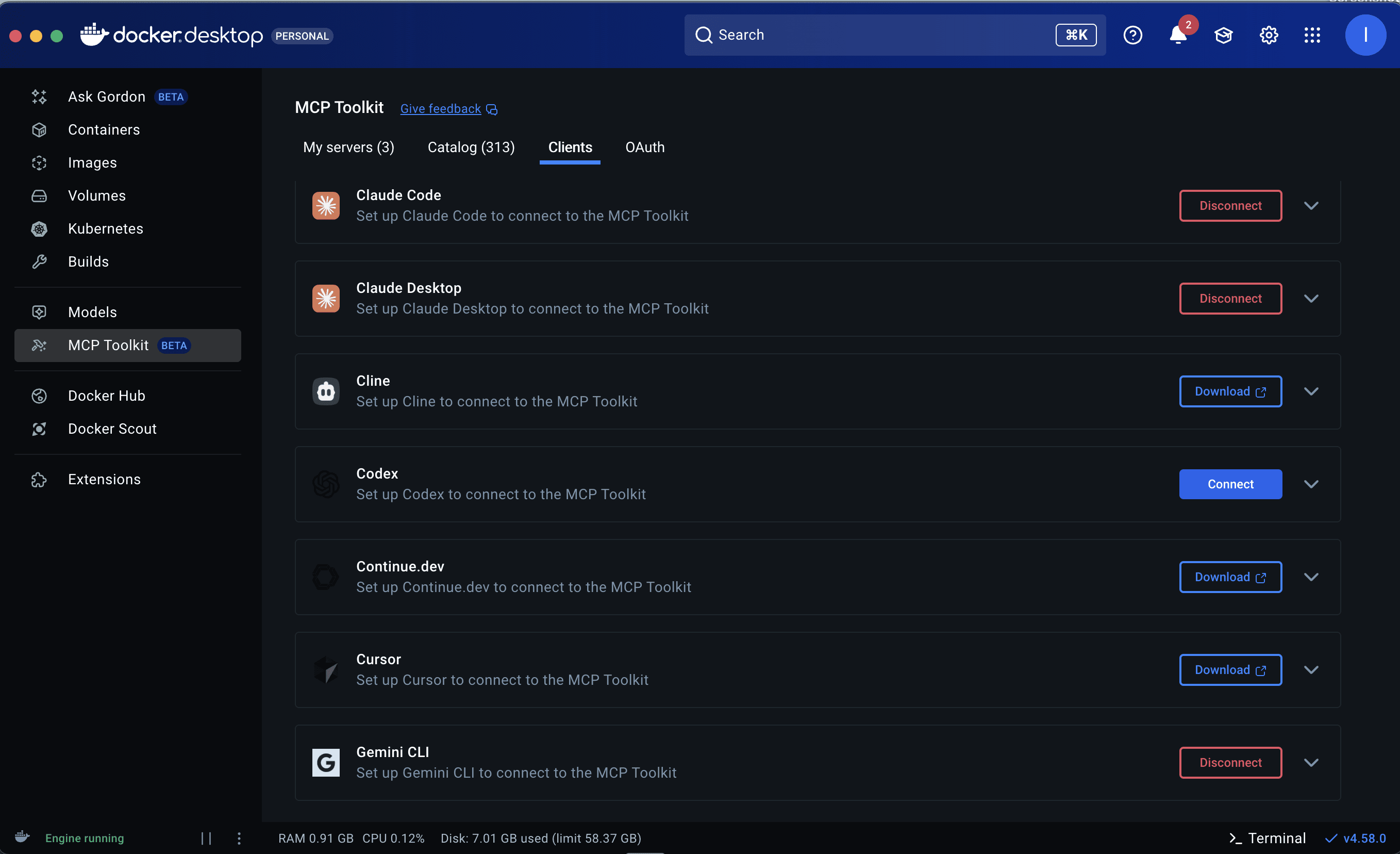Pause the Docker engine
The width and height of the screenshot is (1400, 854).
click(x=206, y=837)
